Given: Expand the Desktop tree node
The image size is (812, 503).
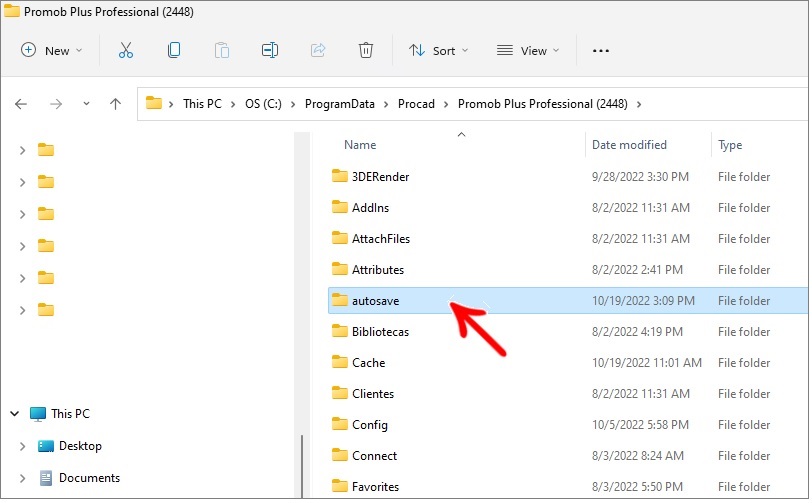Looking at the screenshot, I should pos(22,446).
